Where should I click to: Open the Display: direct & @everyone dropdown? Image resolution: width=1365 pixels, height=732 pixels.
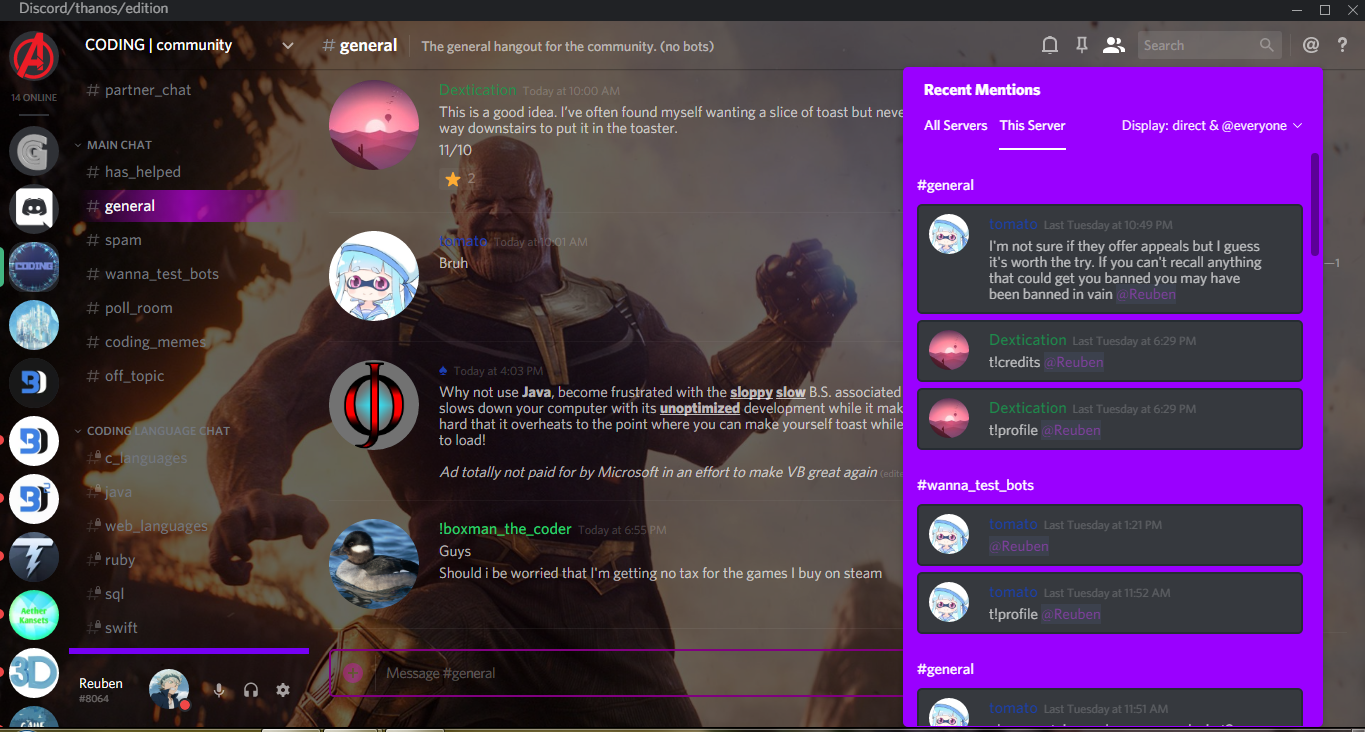pyautogui.click(x=1210, y=125)
